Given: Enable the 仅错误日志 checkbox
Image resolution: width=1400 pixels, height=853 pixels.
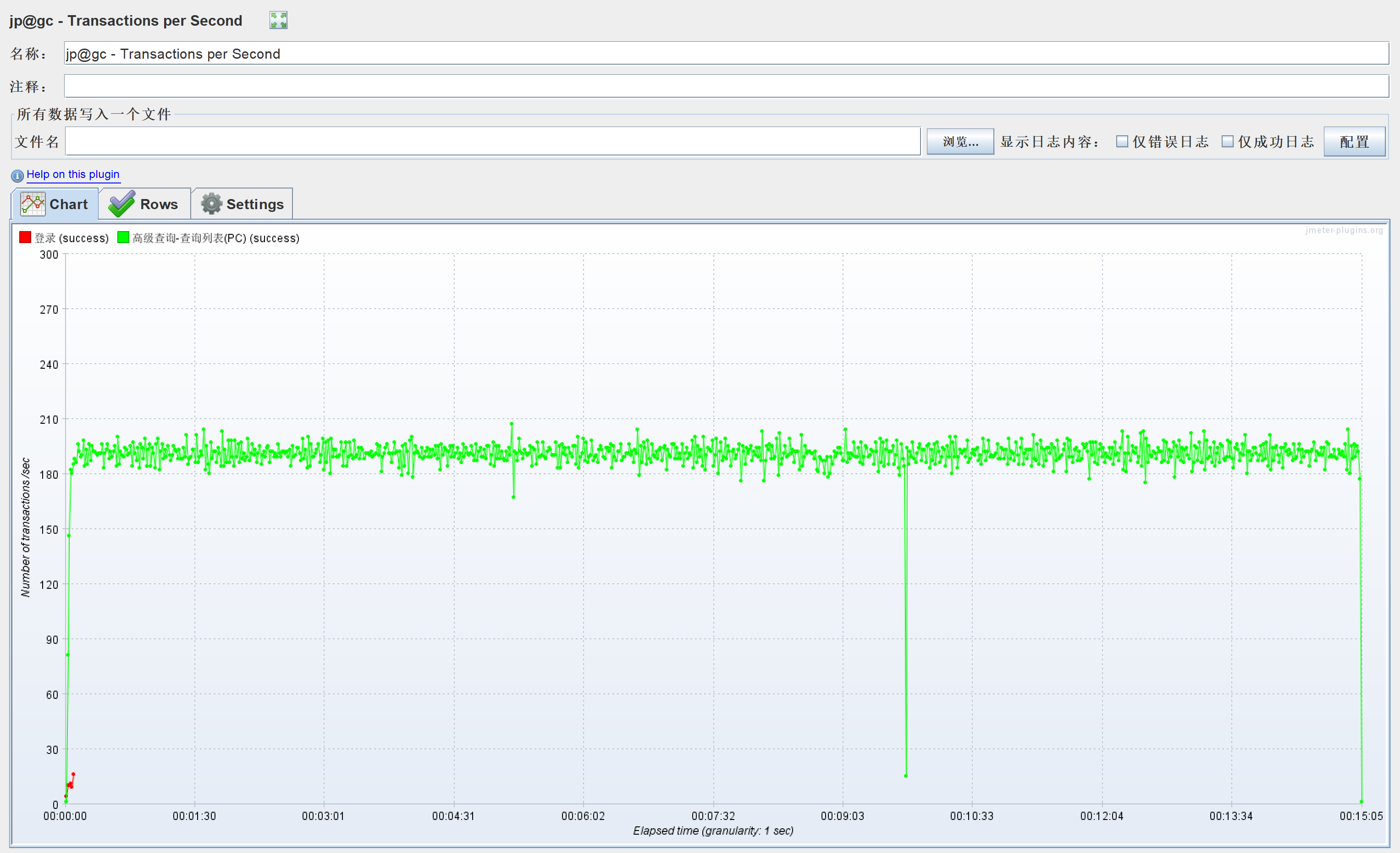Looking at the screenshot, I should tap(1123, 141).
